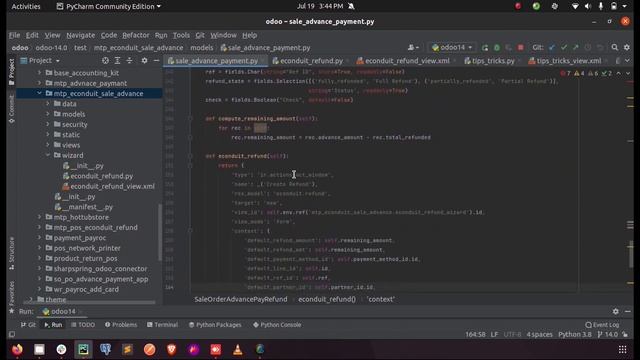
Task: Click the Git commit checkmark icon
Action: (x=564, y=48)
